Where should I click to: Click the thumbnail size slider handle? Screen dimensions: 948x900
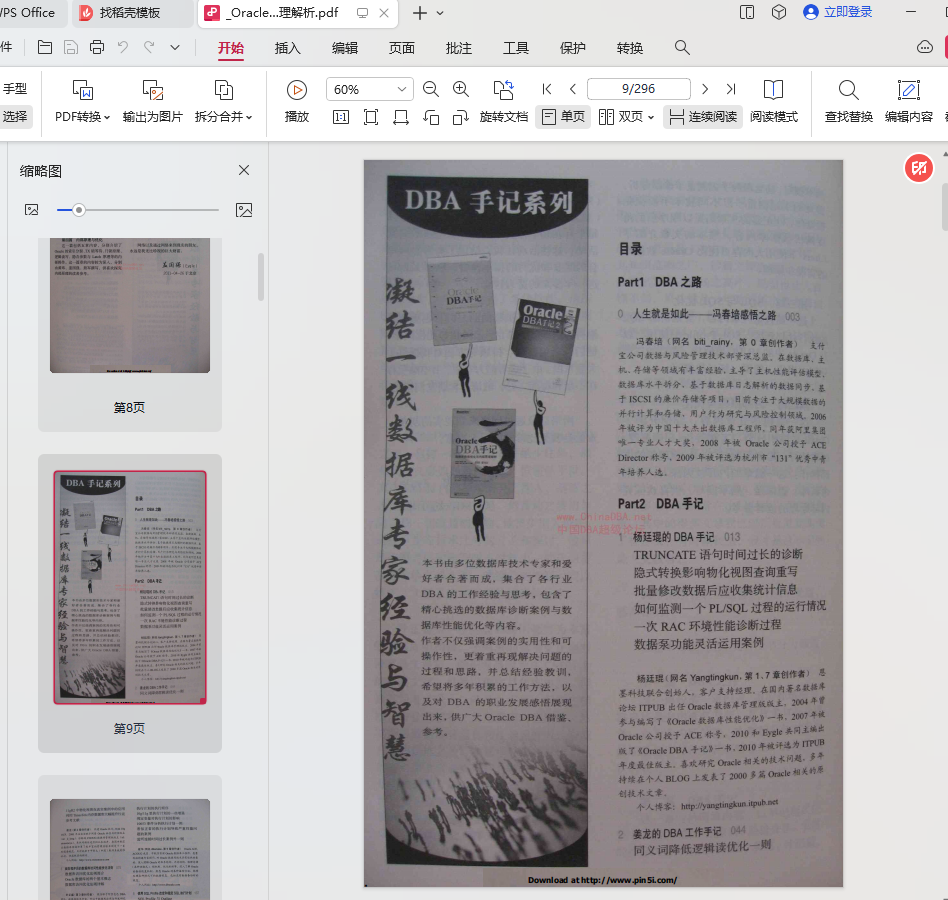[78, 210]
